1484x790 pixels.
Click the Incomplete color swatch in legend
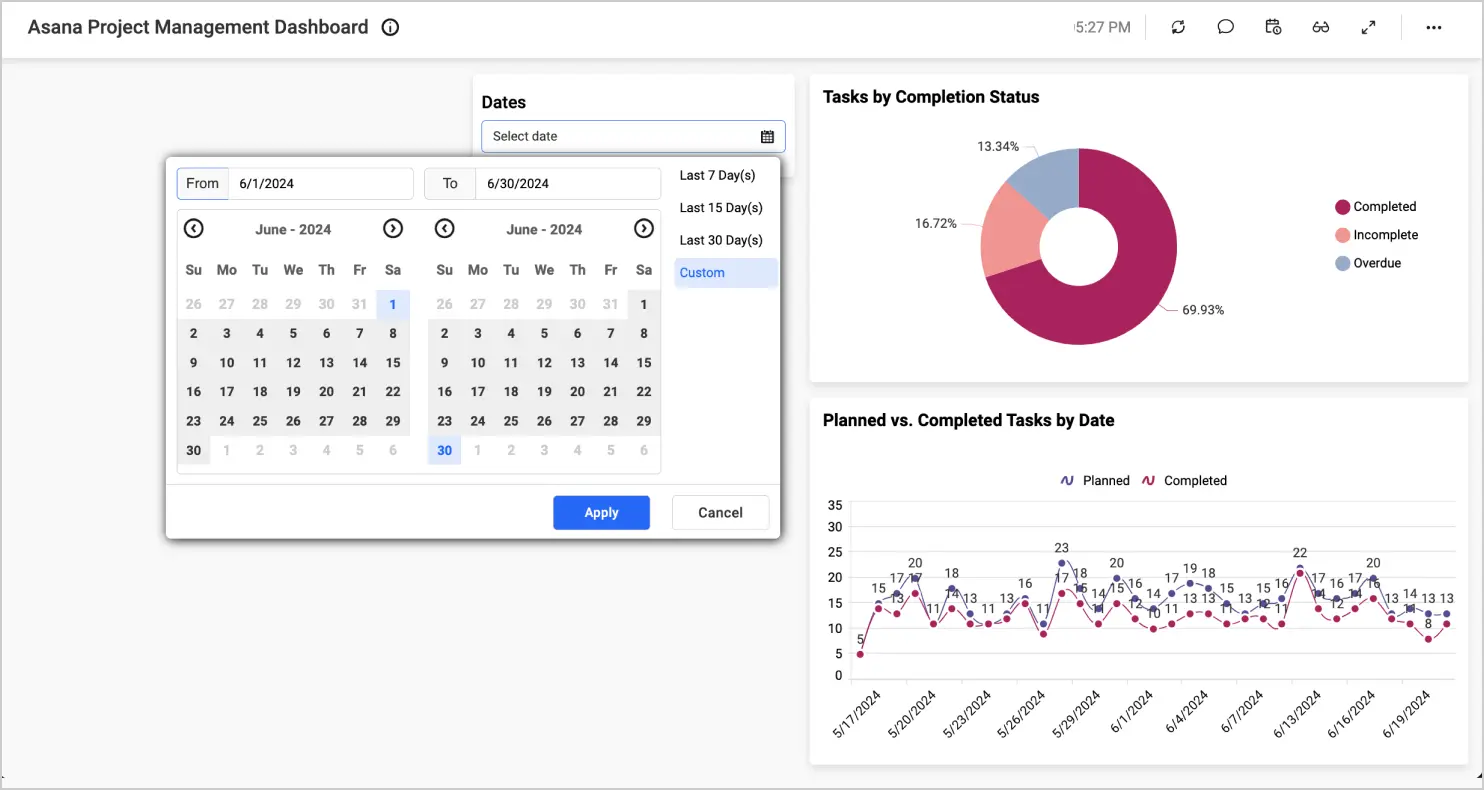1342,235
